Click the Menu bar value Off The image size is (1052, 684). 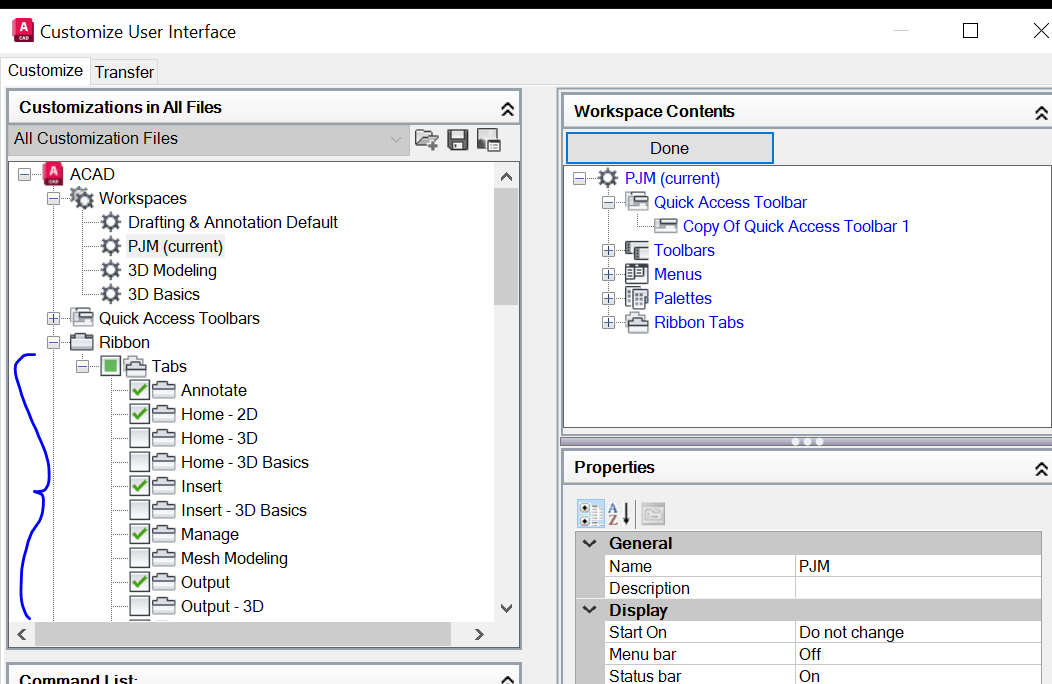[x=918, y=654]
